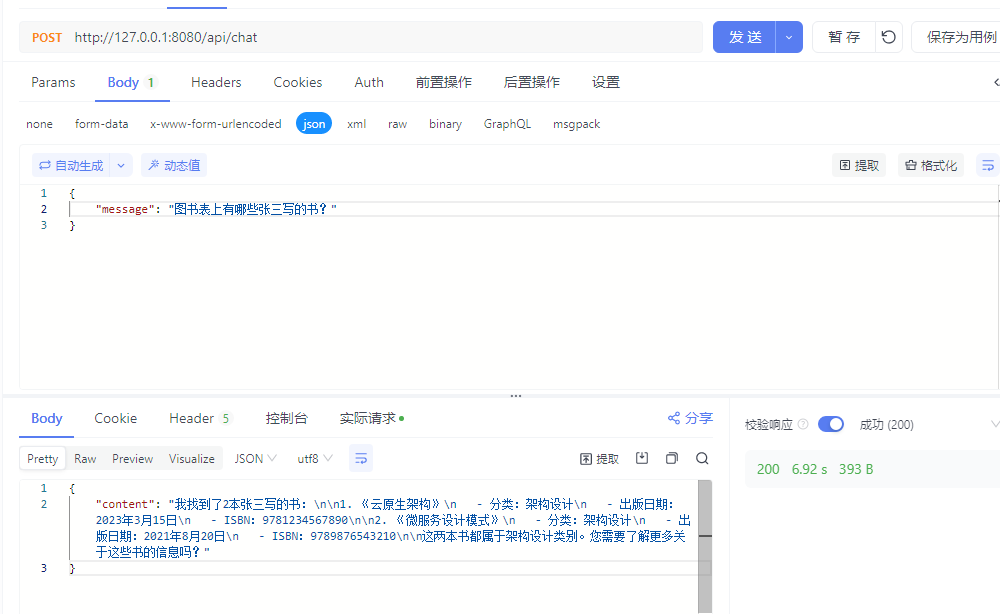
Task: Open the 控制台 console tab
Action: (x=286, y=418)
